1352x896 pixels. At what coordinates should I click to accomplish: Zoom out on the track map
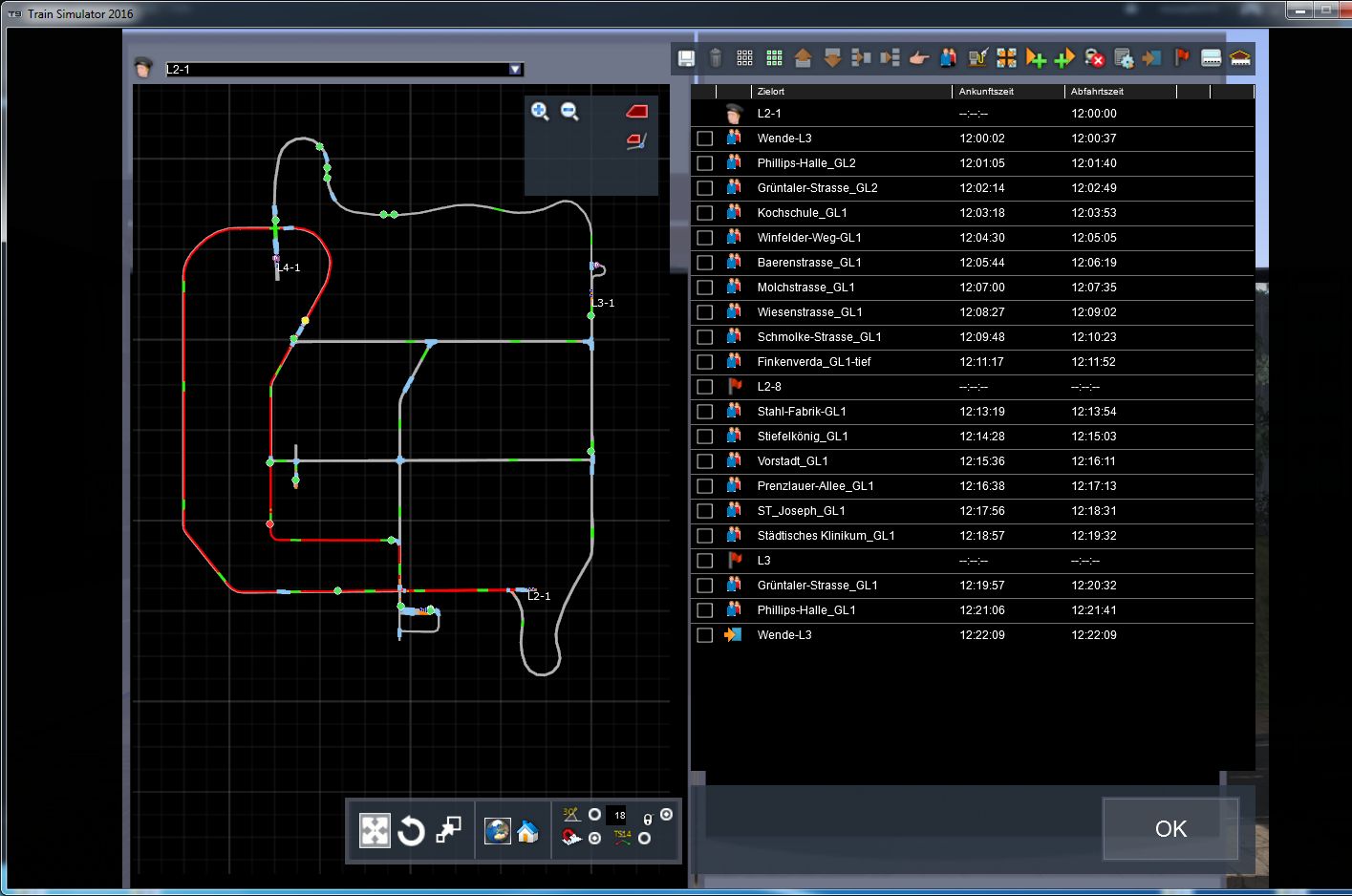click(569, 112)
